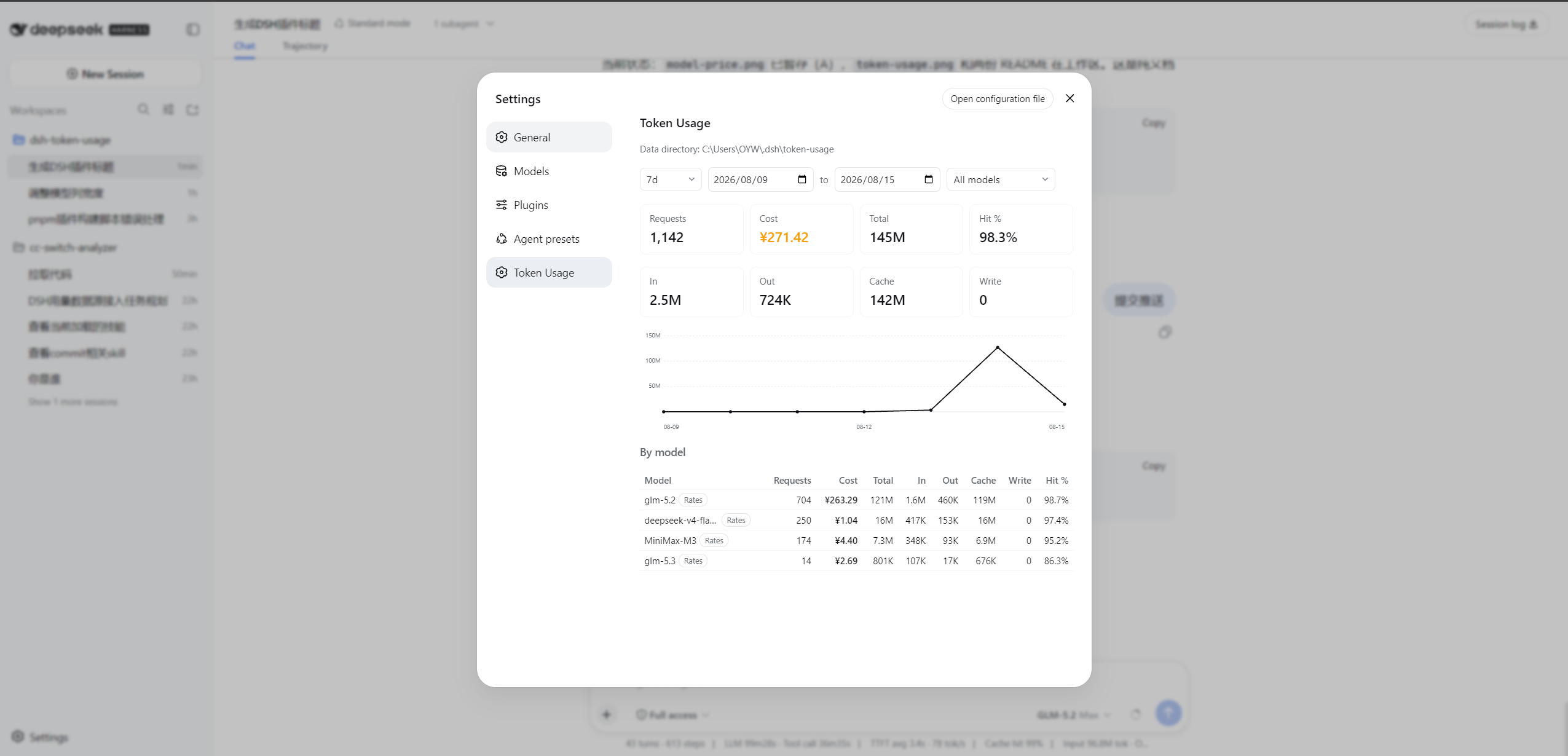Click the Requests column header
1568x756 pixels.
click(x=792, y=481)
